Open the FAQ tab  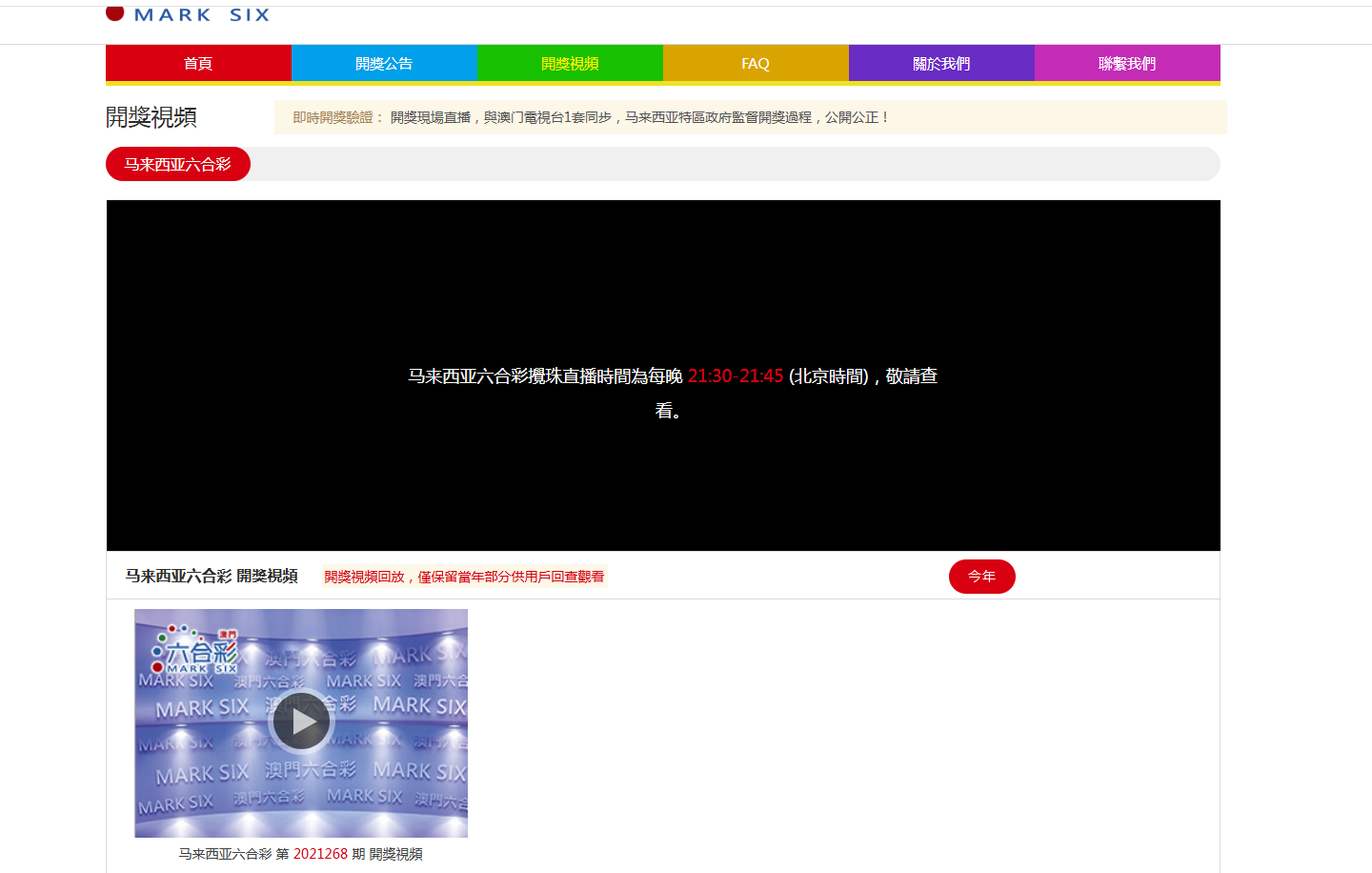coord(756,64)
